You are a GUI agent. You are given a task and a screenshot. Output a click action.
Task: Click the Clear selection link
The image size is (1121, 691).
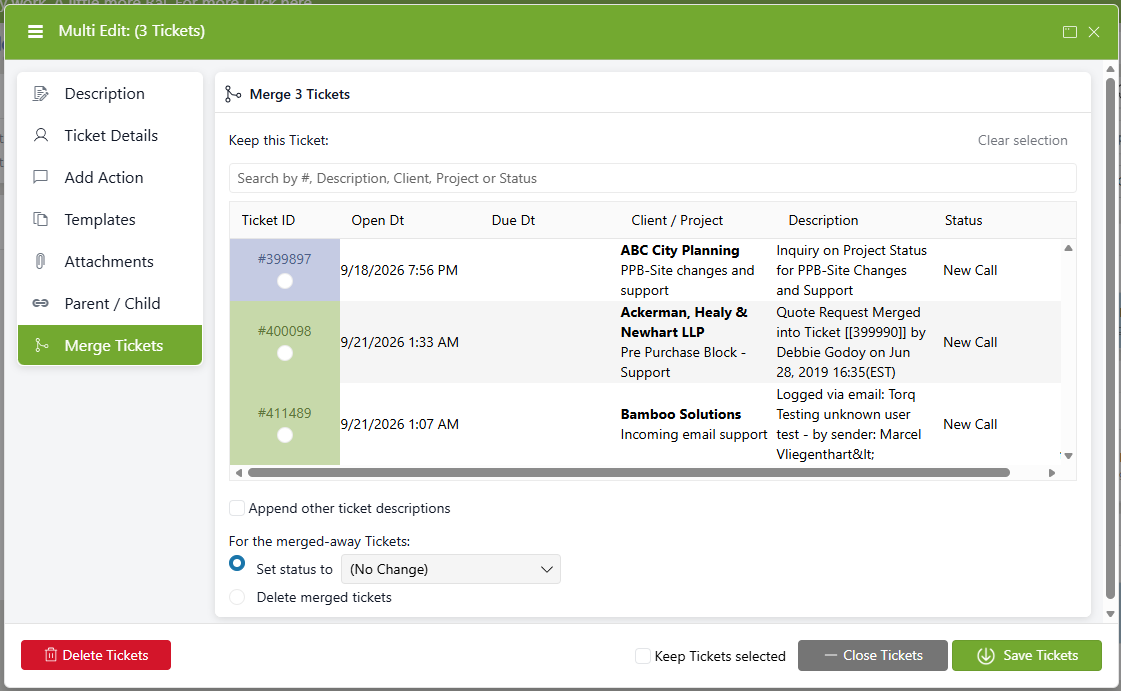1022,141
